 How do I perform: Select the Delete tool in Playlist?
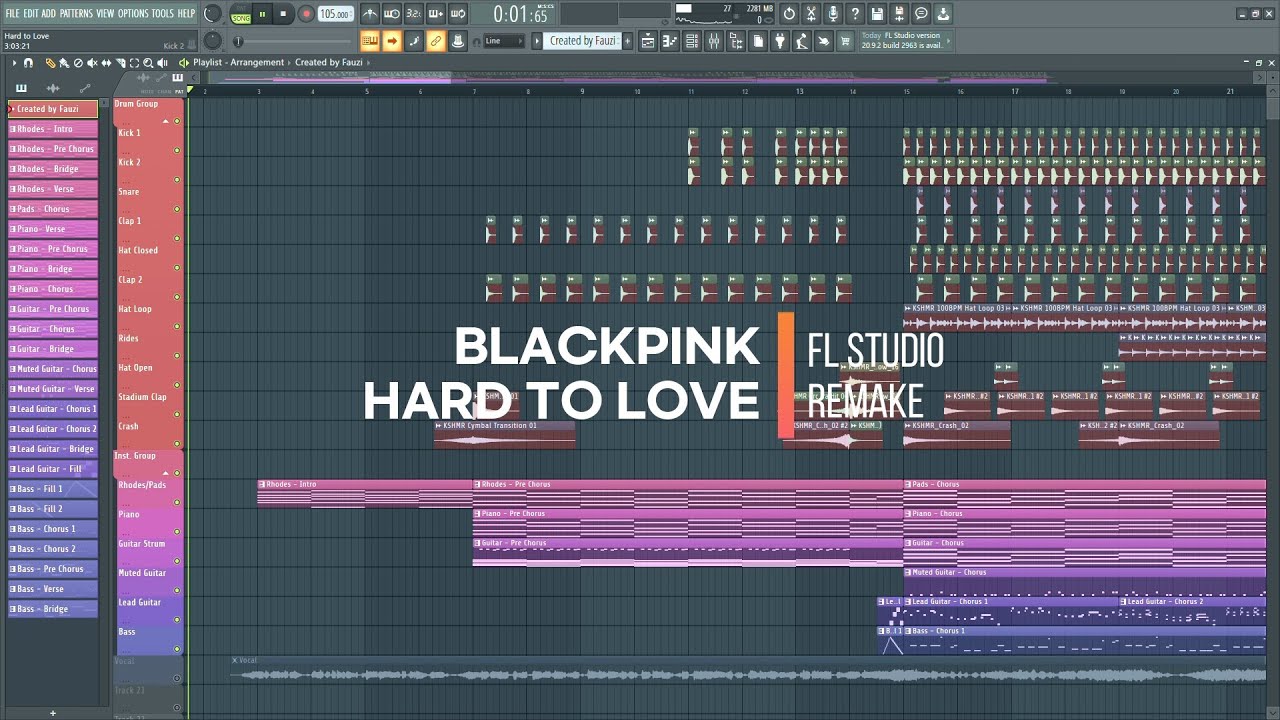click(x=78, y=63)
